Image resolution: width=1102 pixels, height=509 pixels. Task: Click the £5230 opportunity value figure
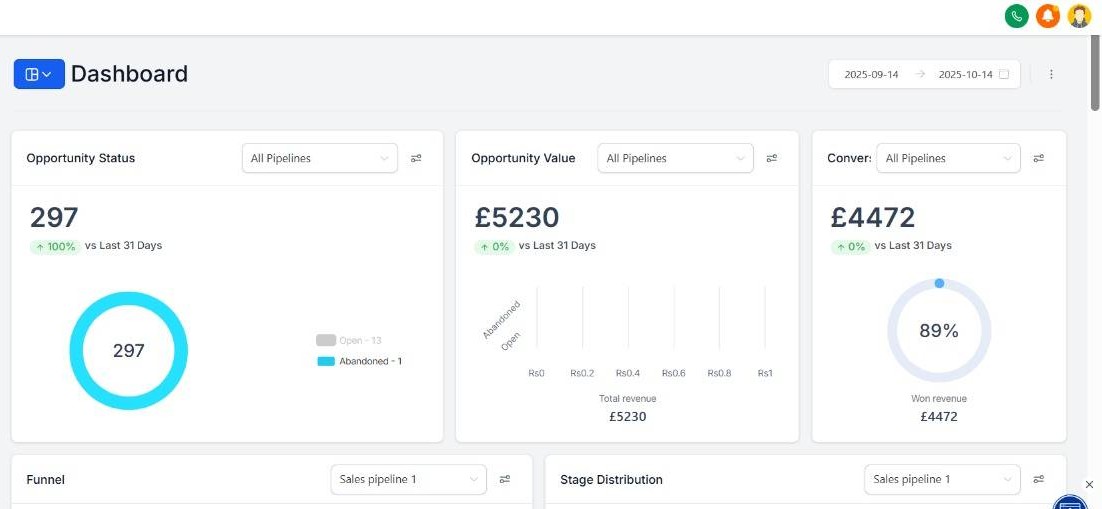[x=517, y=217]
